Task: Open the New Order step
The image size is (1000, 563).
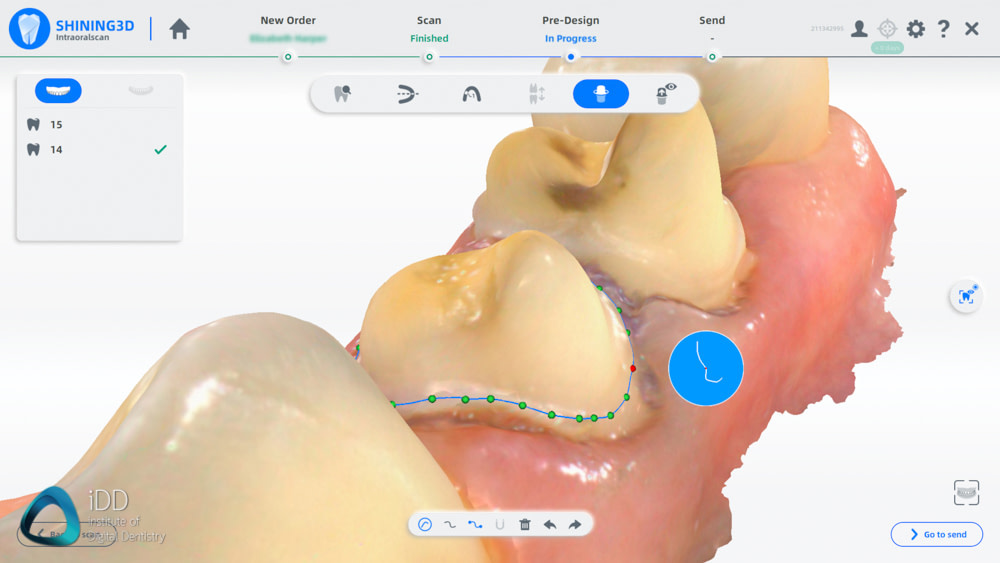Action: tap(286, 29)
